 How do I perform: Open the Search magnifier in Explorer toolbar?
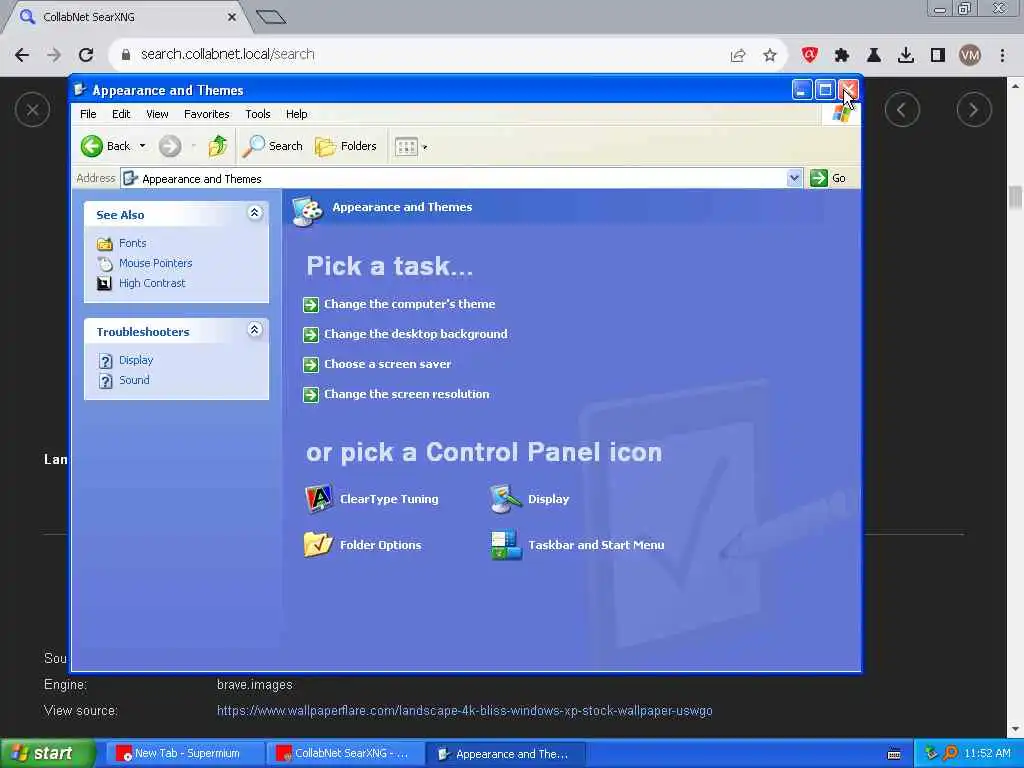pyautogui.click(x=253, y=146)
